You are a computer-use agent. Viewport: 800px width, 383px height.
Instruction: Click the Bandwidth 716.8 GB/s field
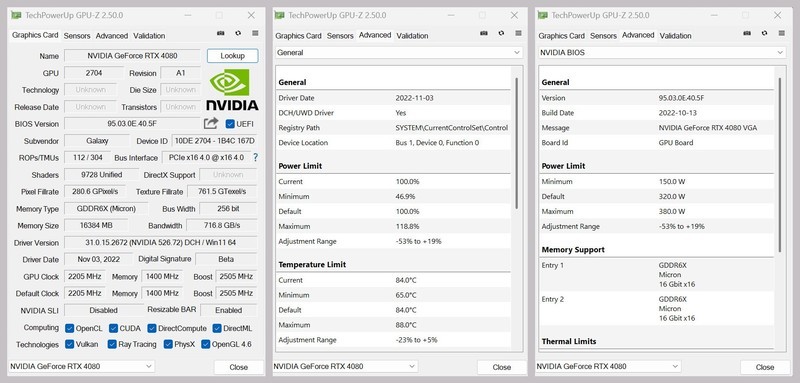pyautogui.click(x=222, y=225)
